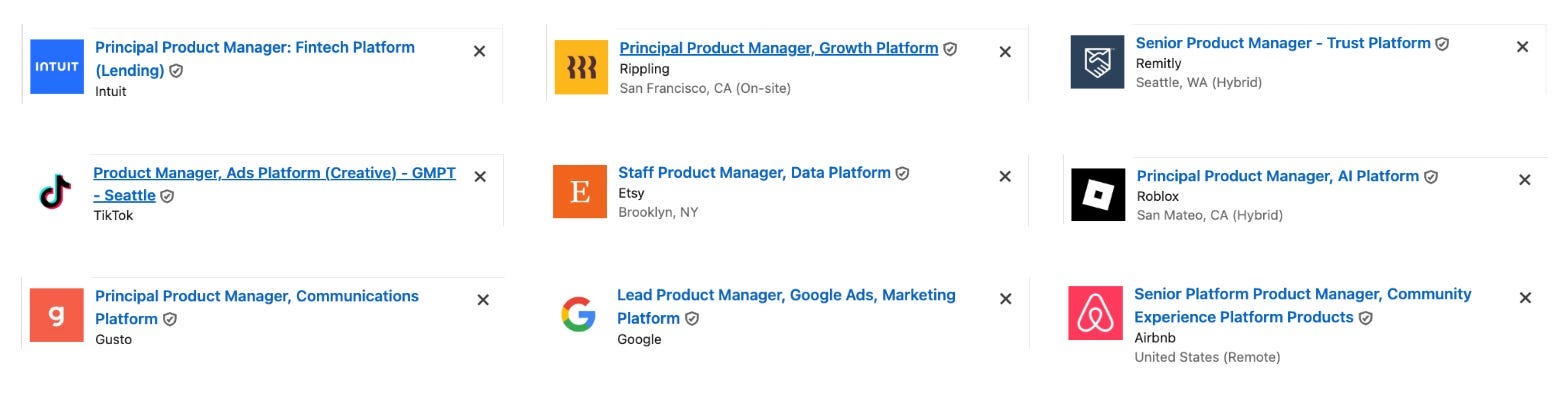Click the Remitly handshake logo
1555x397 pixels.
coord(1097,62)
